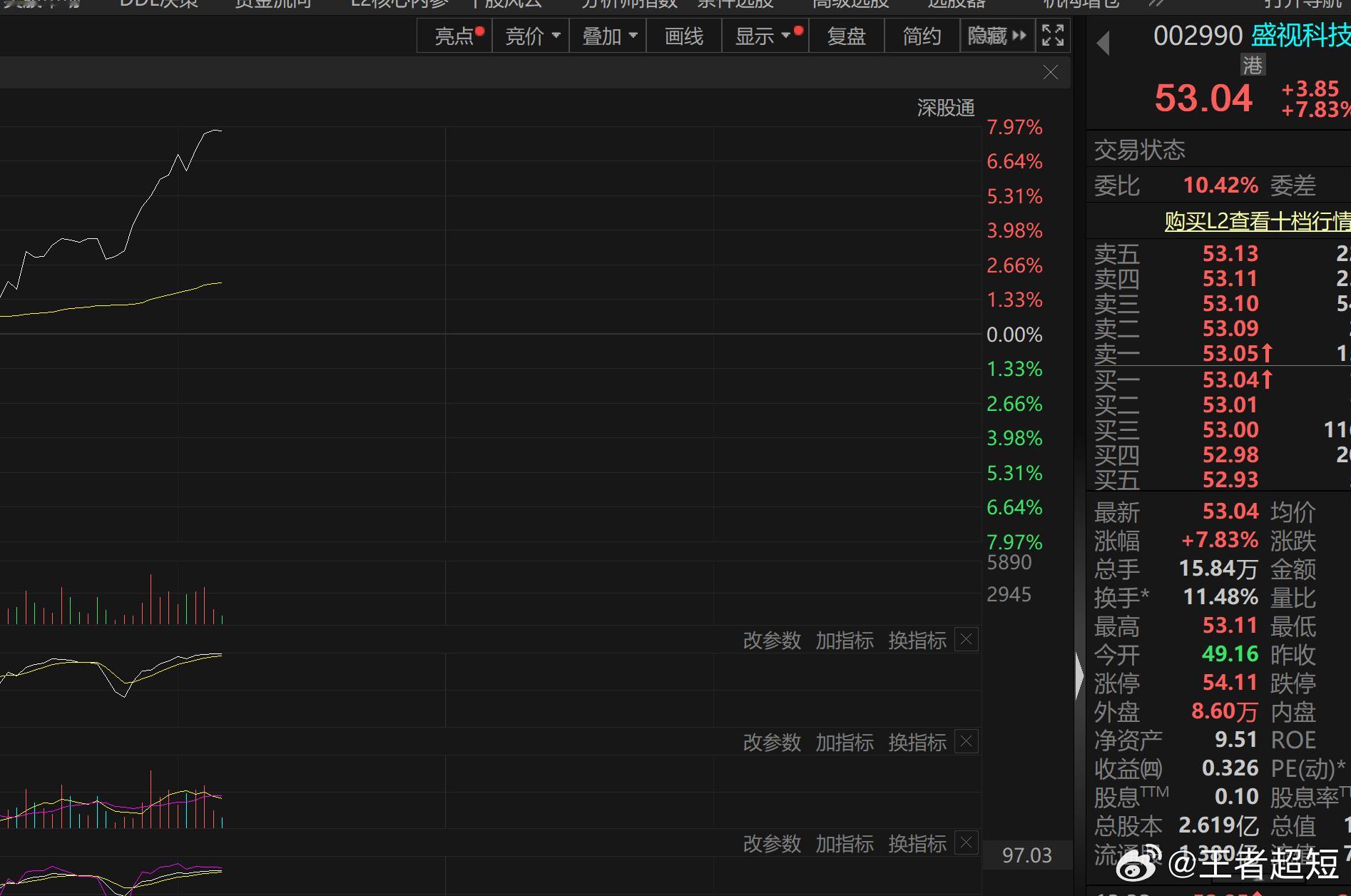Click 换指标 on the top indicator panel
Image resolution: width=1351 pixels, height=896 pixels.
point(917,641)
